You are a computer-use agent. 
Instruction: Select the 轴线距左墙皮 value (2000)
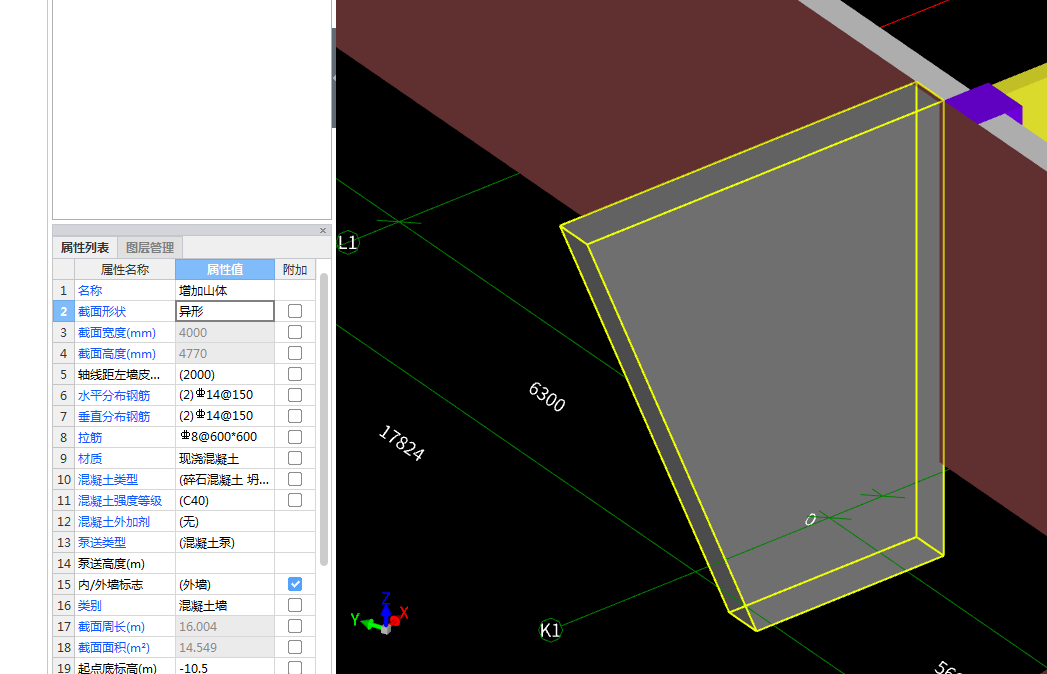[x=225, y=374]
